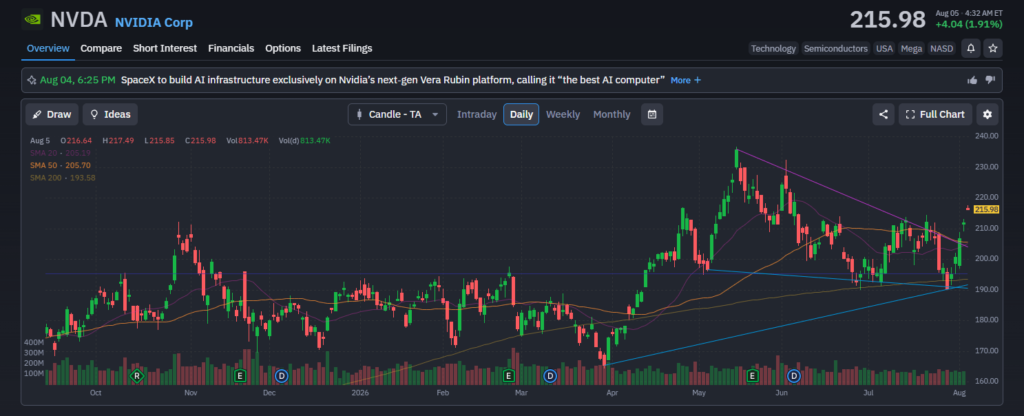Click the yellow 215.98 price axis label

[x=986, y=209]
